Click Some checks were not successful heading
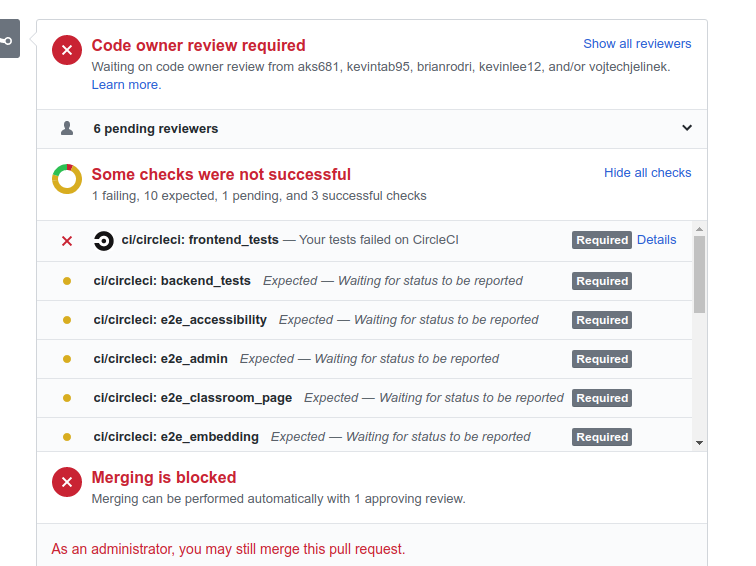The image size is (756, 566). (x=221, y=175)
